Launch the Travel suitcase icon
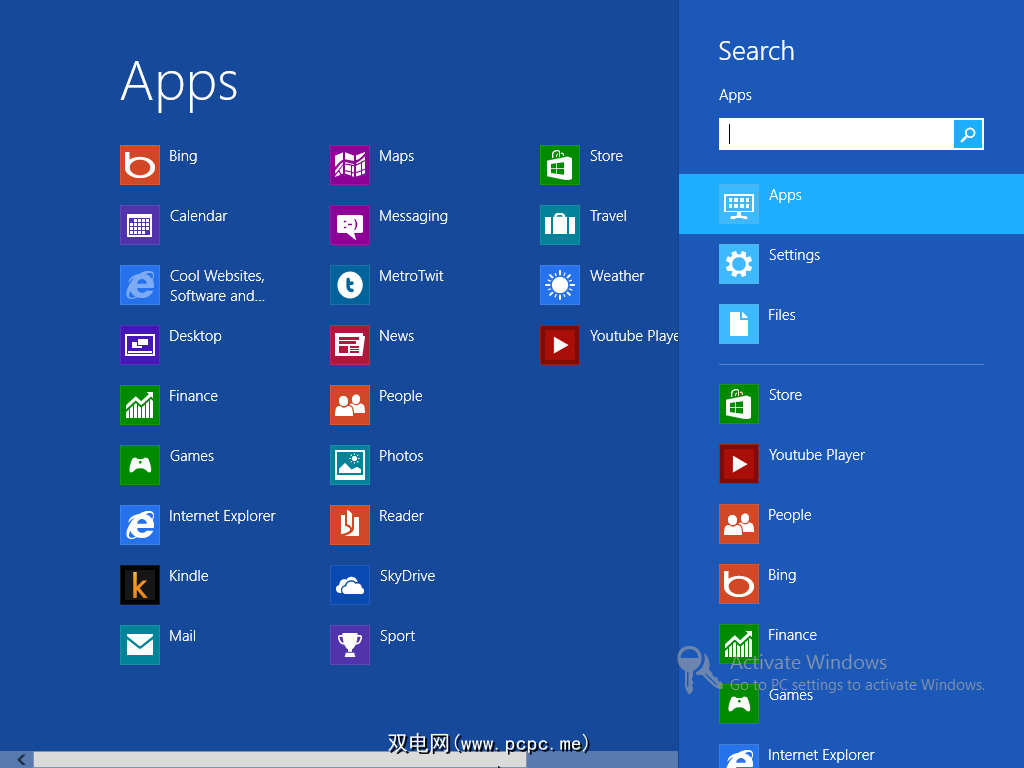 click(x=560, y=225)
